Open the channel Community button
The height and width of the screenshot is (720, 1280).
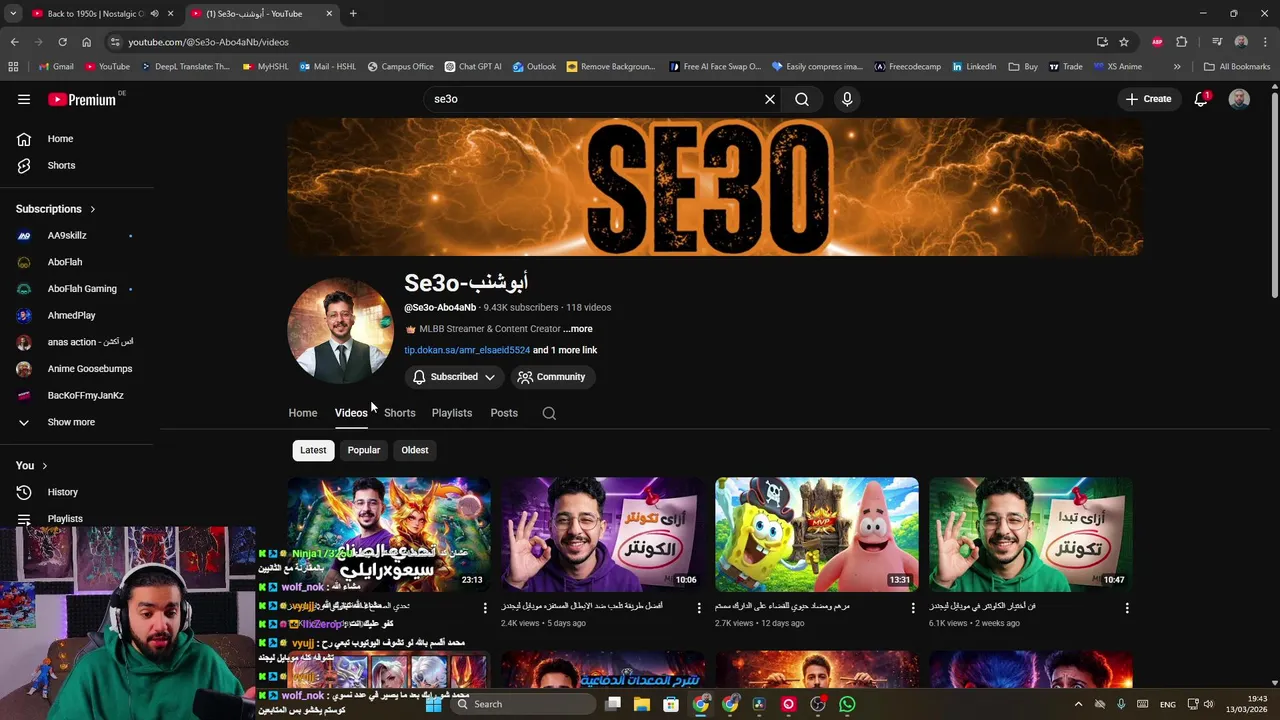point(552,377)
